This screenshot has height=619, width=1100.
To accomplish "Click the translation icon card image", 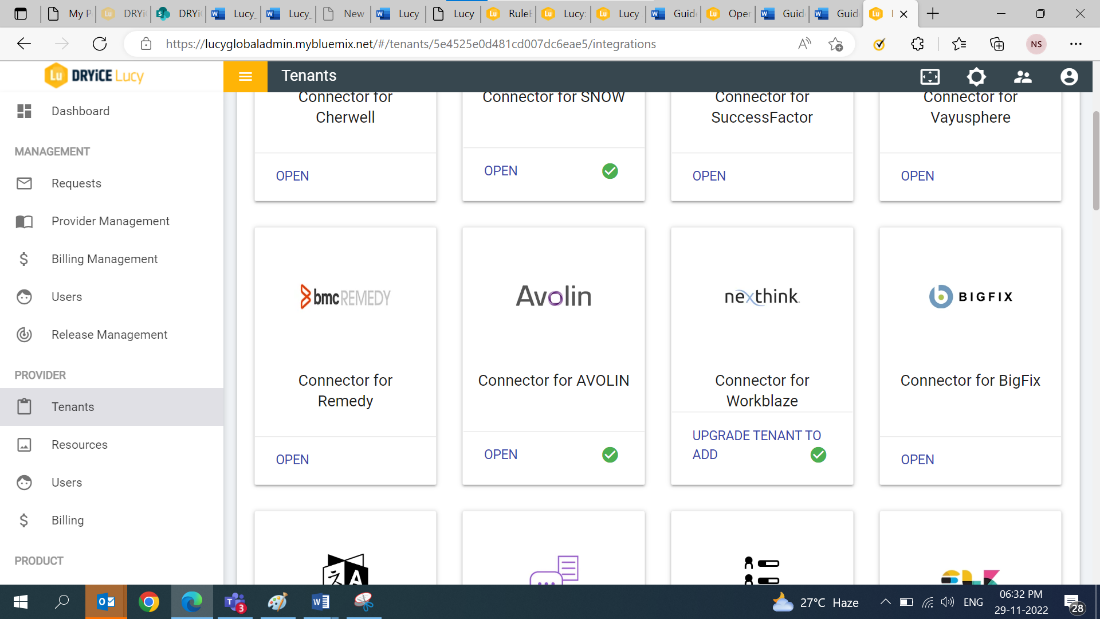I will (x=345, y=570).
